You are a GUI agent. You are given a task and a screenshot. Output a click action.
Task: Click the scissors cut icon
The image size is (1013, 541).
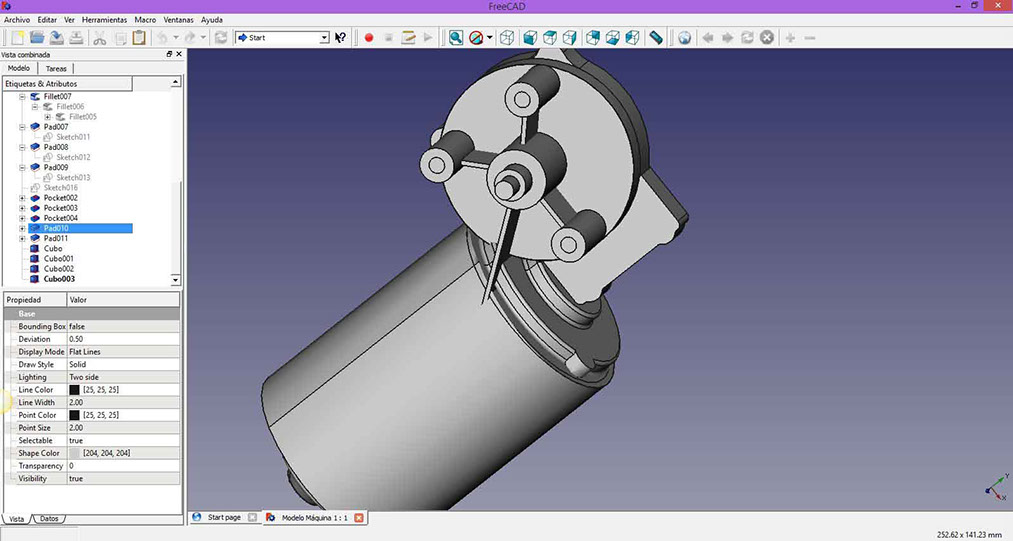pos(99,37)
